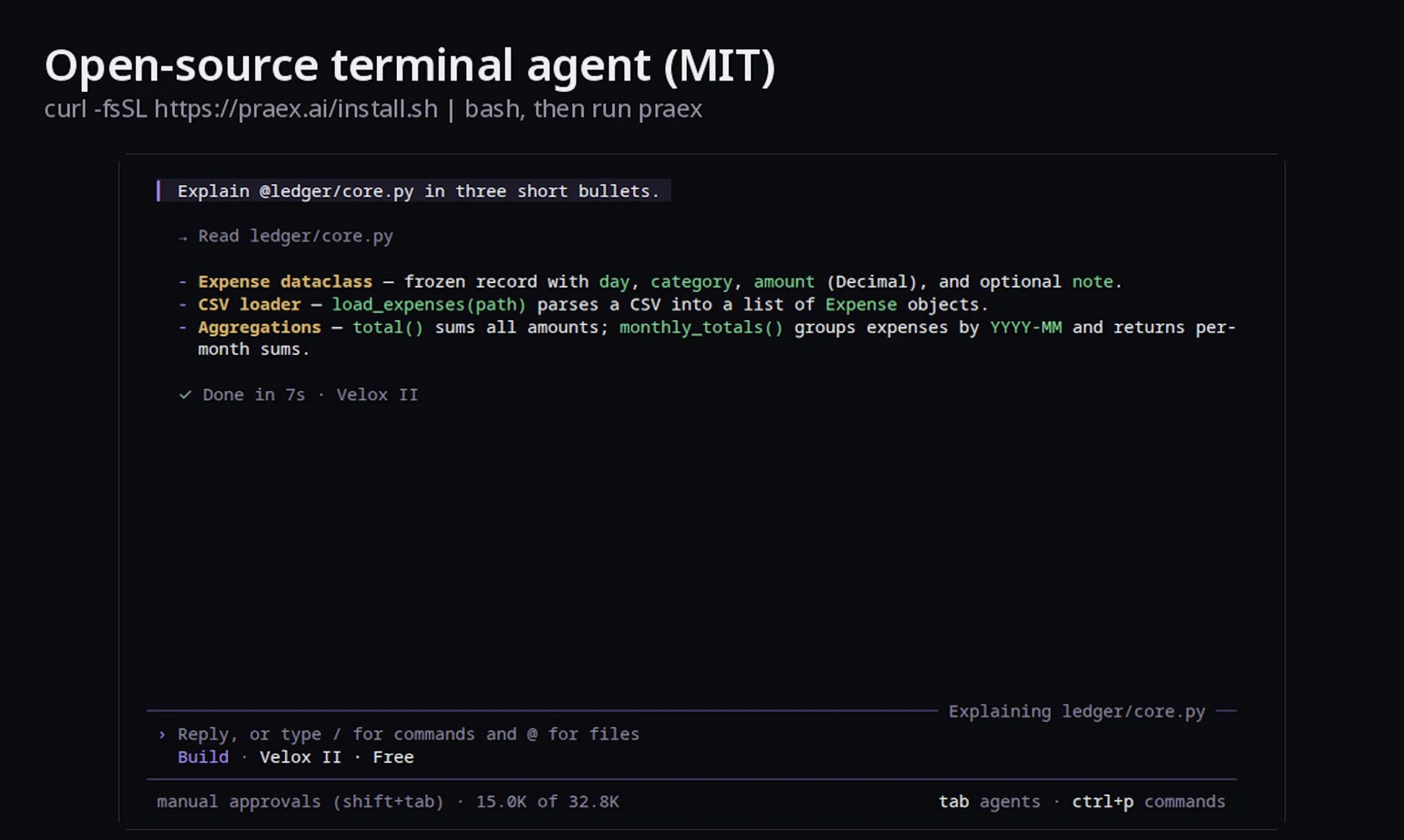Image resolution: width=1404 pixels, height=840 pixels.
Task: Click the YYYY-MM format text
Action: (1026, 327)
